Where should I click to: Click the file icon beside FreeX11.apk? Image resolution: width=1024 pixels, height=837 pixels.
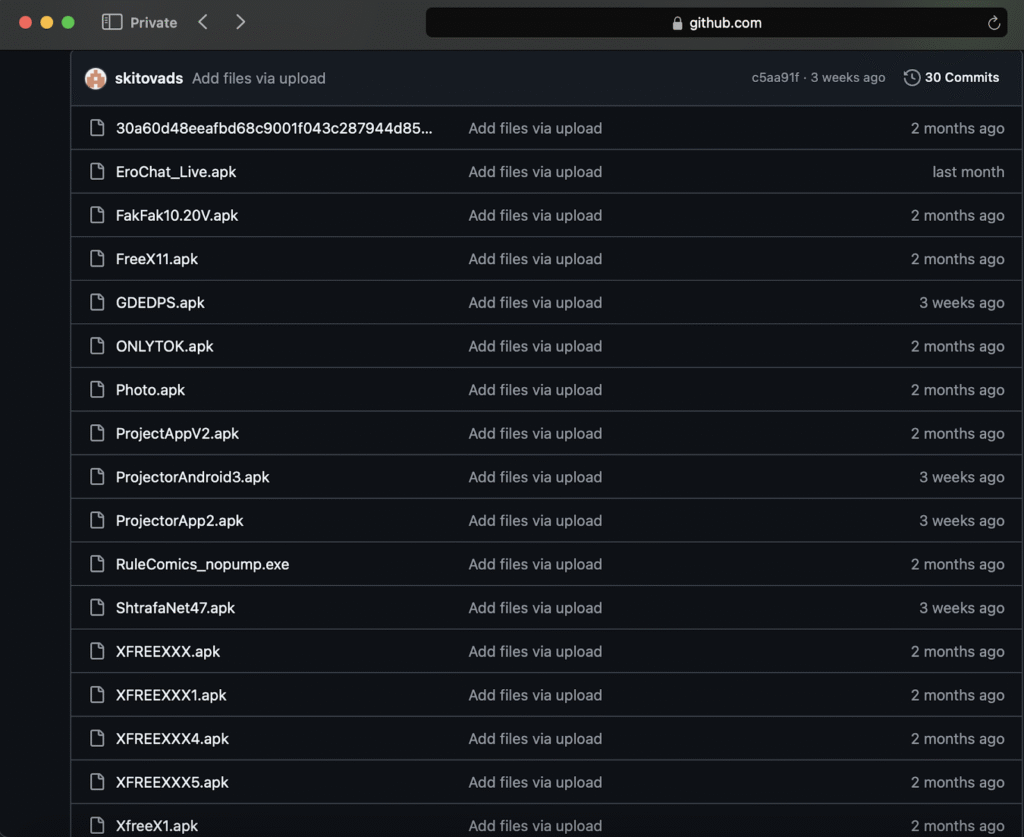pyautogui.click(x=97, y=259)
